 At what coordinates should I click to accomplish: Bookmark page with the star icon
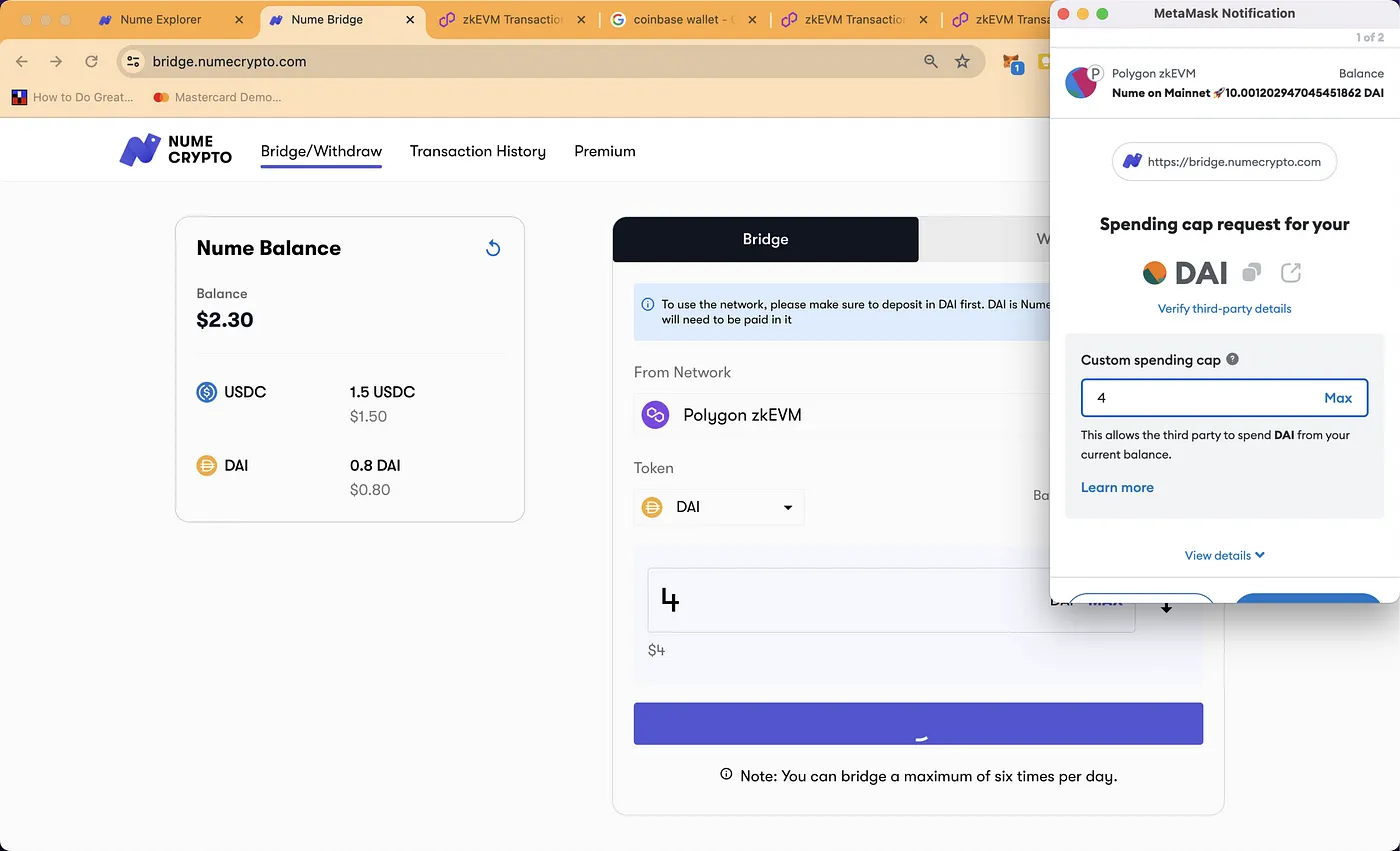point(962,61)
